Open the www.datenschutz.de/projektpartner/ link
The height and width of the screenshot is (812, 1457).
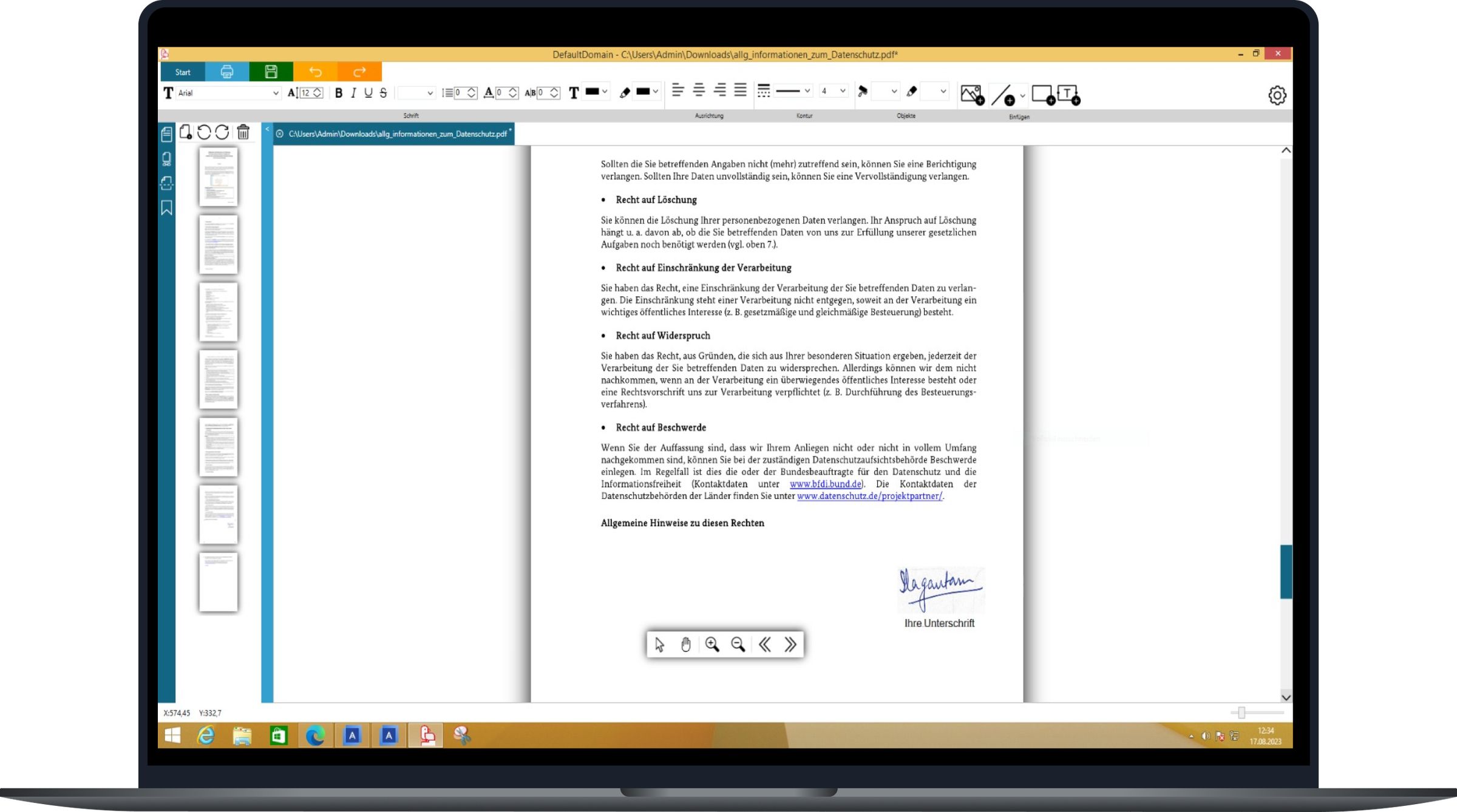pyautogui.click(x=870, y=496)
